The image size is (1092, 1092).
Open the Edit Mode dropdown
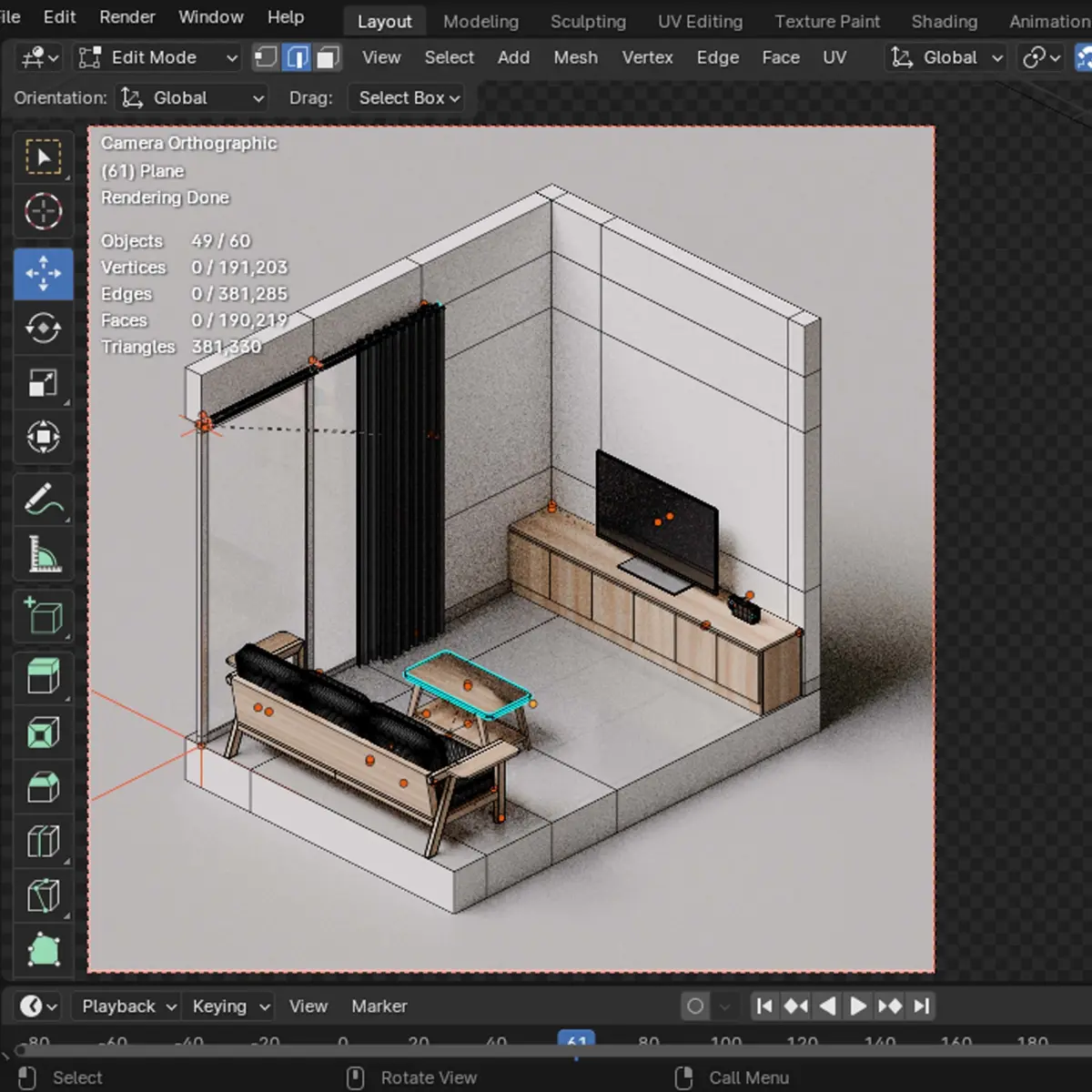click(x=158, y=58)
